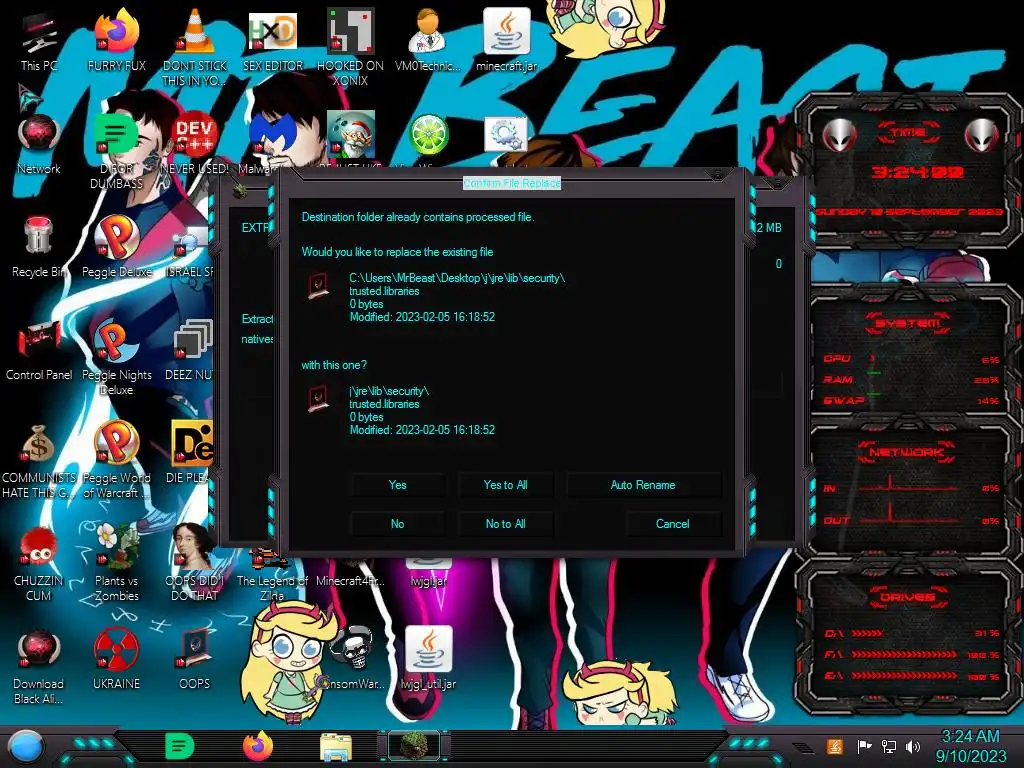Open the Firefox icon labeled FURRY FUX
This screenshot has height=768, width=1024.
(x=116, y=40)
